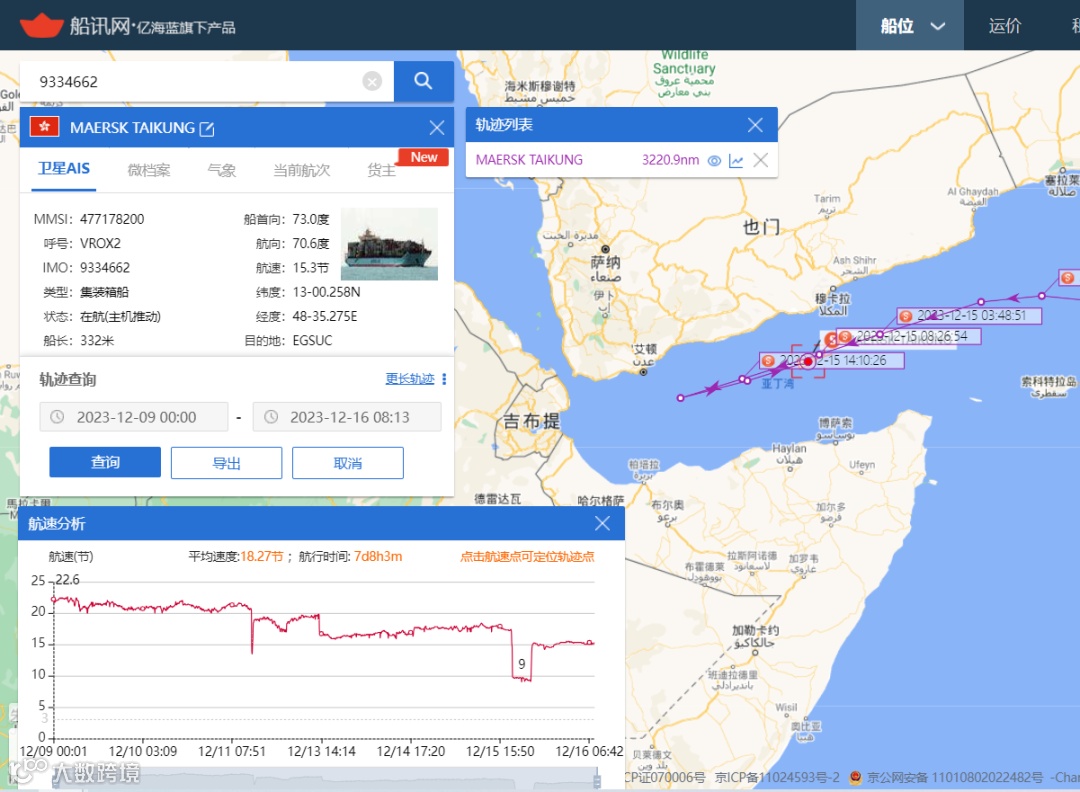The height and width of the screenshot is (792, 1080).
Task: Open the 货主 tab
Action: point(382,170)
